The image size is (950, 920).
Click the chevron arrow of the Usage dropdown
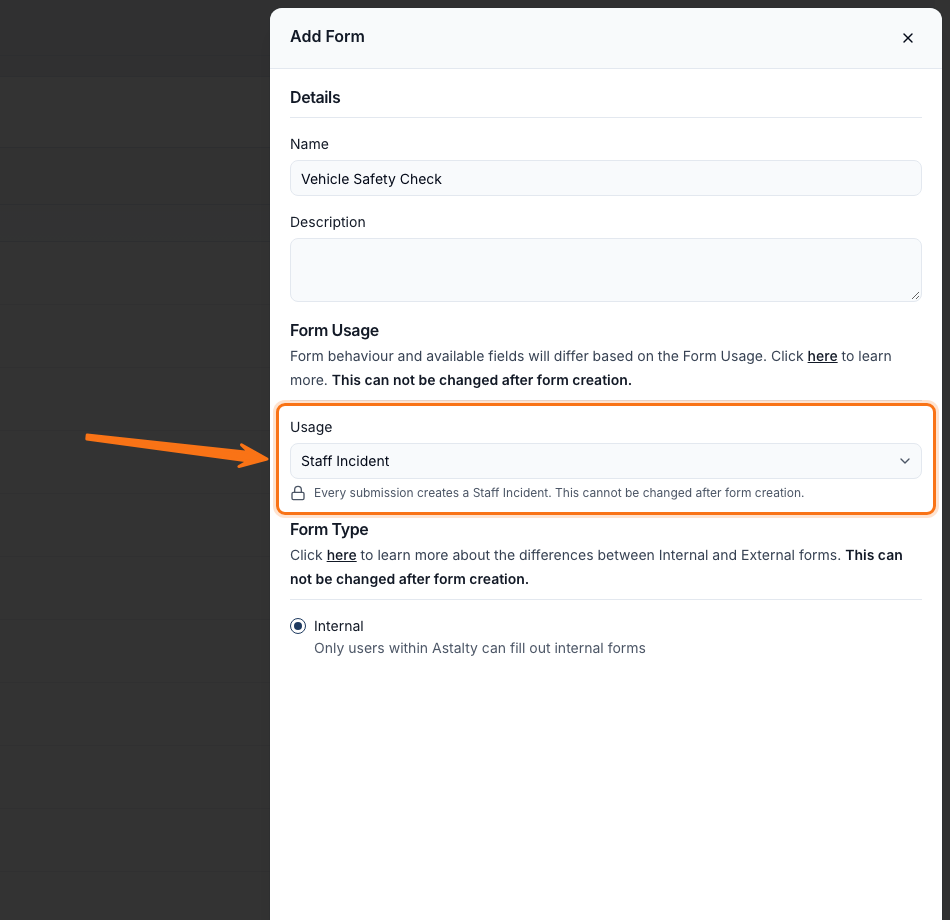pos(905,461)
